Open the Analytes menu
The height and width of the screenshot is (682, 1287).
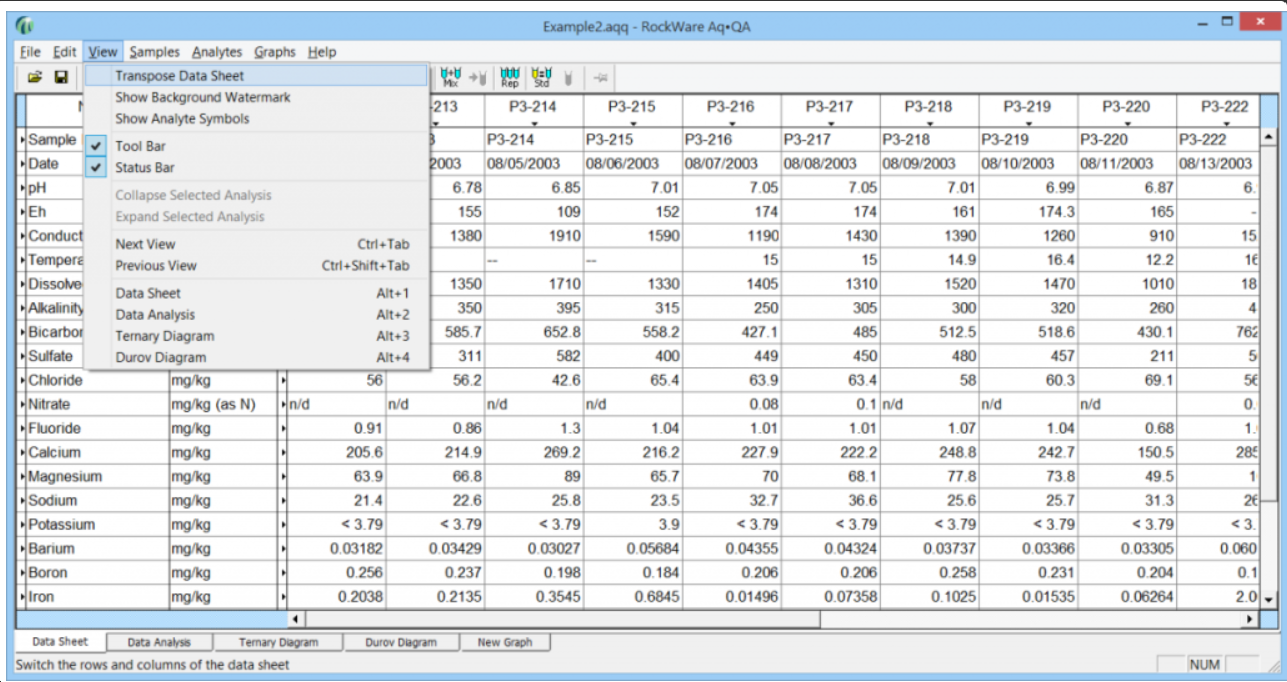[x=217, y=51]
